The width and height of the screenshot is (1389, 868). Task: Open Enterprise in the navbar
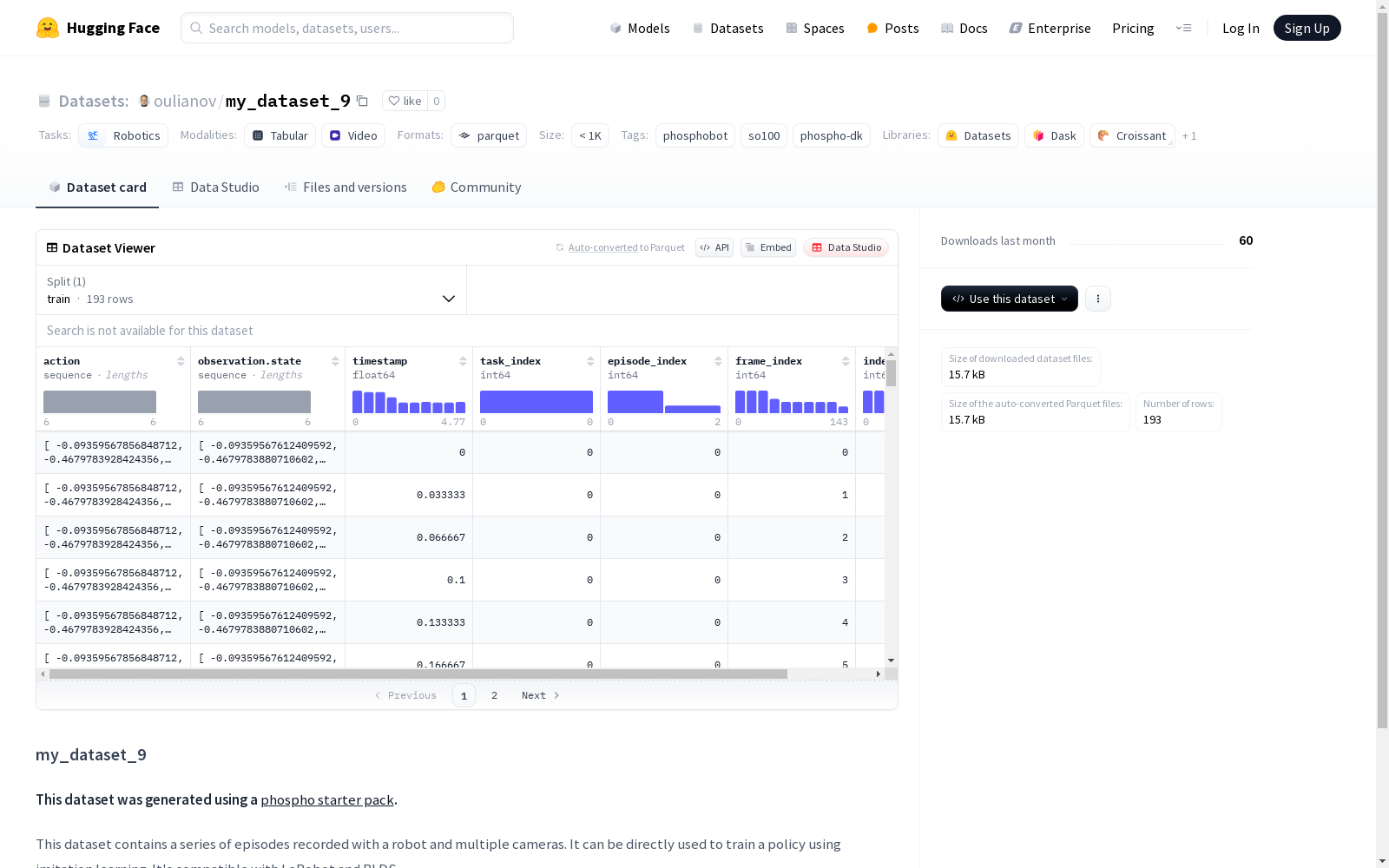pos(1050,28)
